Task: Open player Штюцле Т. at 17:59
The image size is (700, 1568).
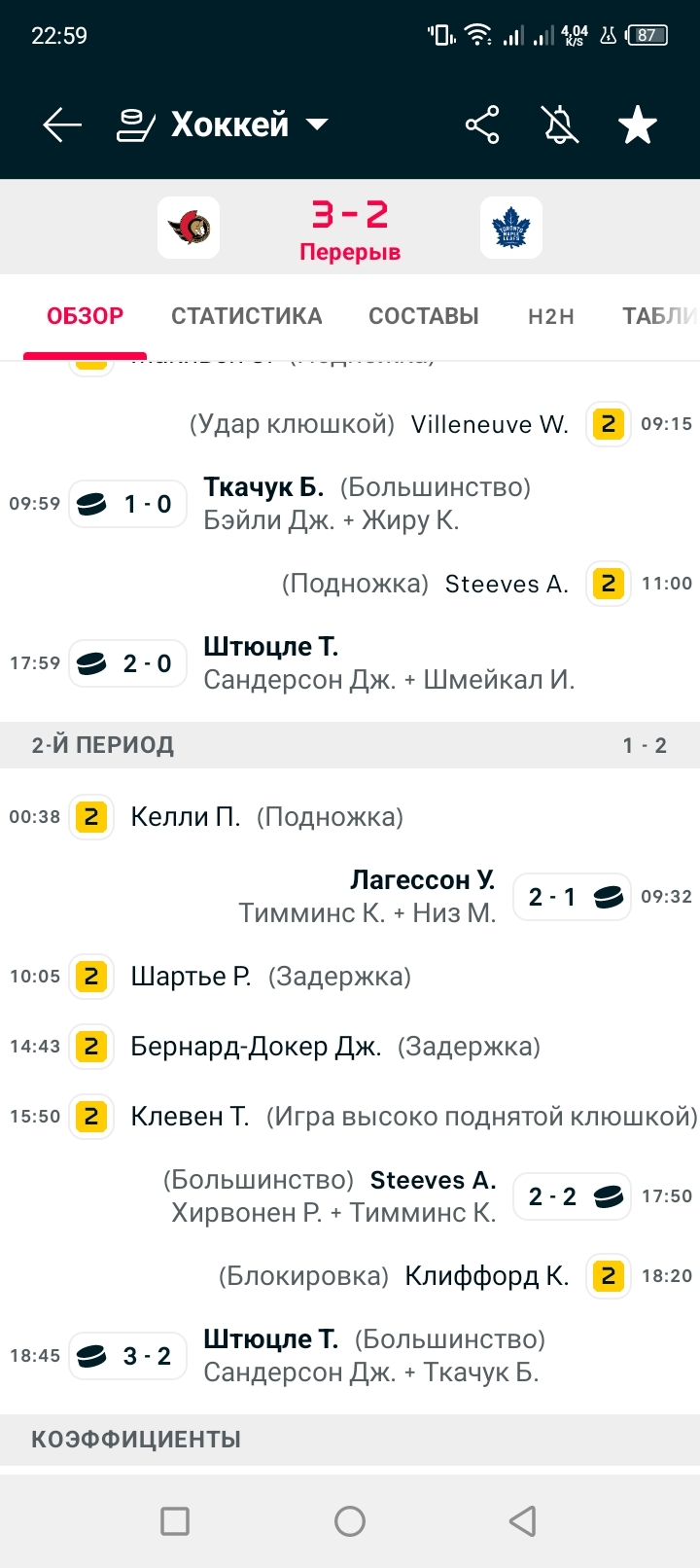Action: (271, 647)
